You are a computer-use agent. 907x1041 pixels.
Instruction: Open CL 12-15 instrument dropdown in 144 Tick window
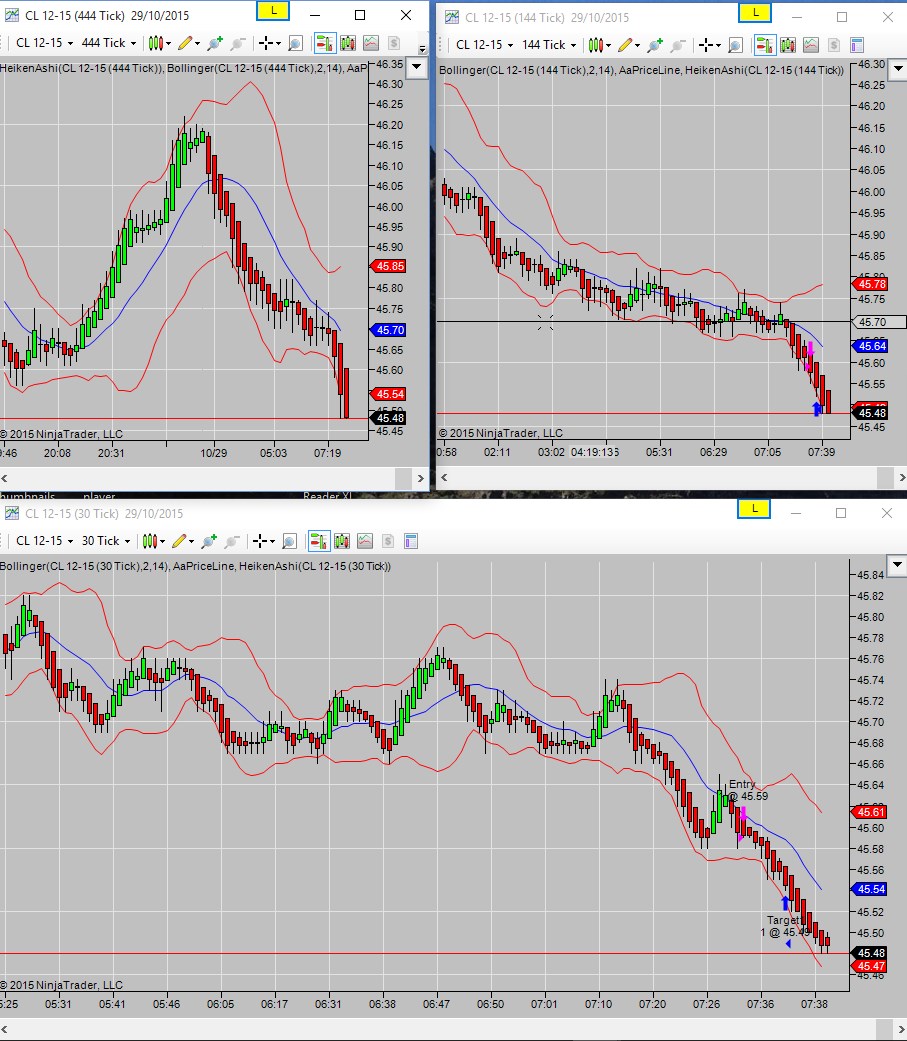485,45
